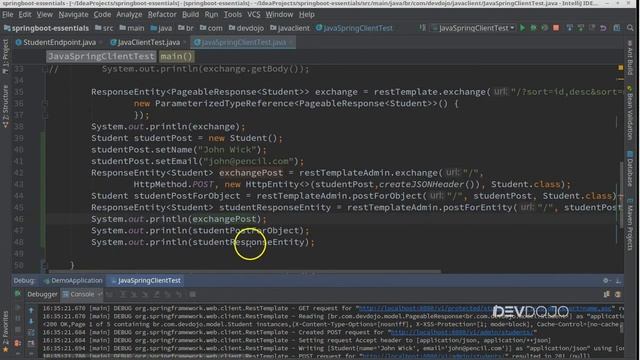
Task: Click VCS Update Project icon
Action: pos(569,28)
